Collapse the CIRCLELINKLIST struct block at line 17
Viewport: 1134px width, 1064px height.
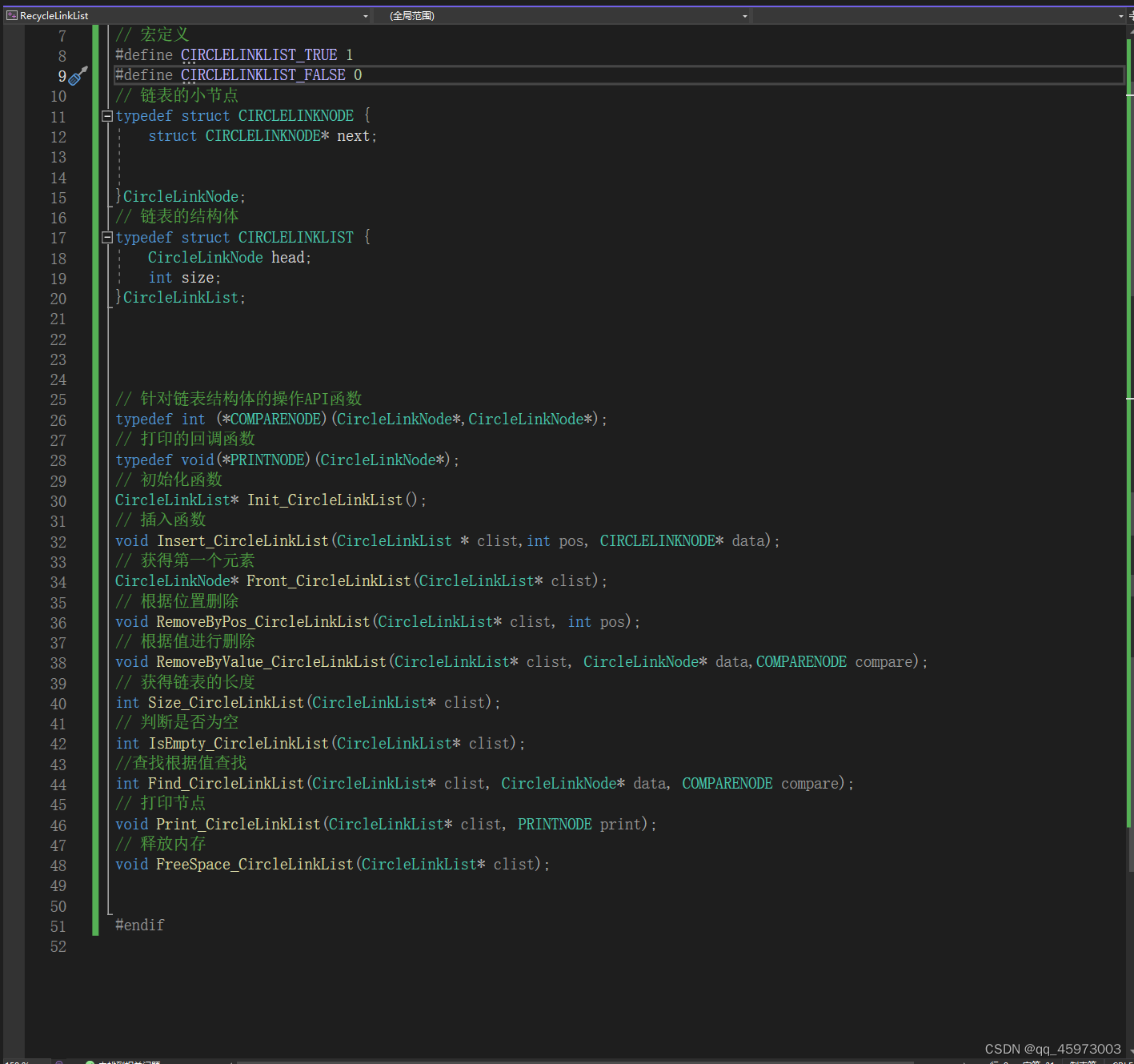[x=107, y=237]
